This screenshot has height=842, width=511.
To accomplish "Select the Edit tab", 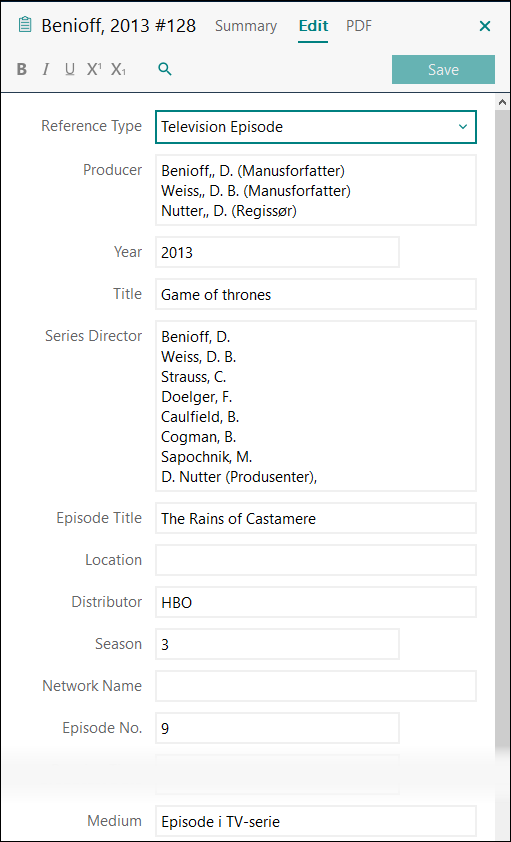I will (313, 26).
